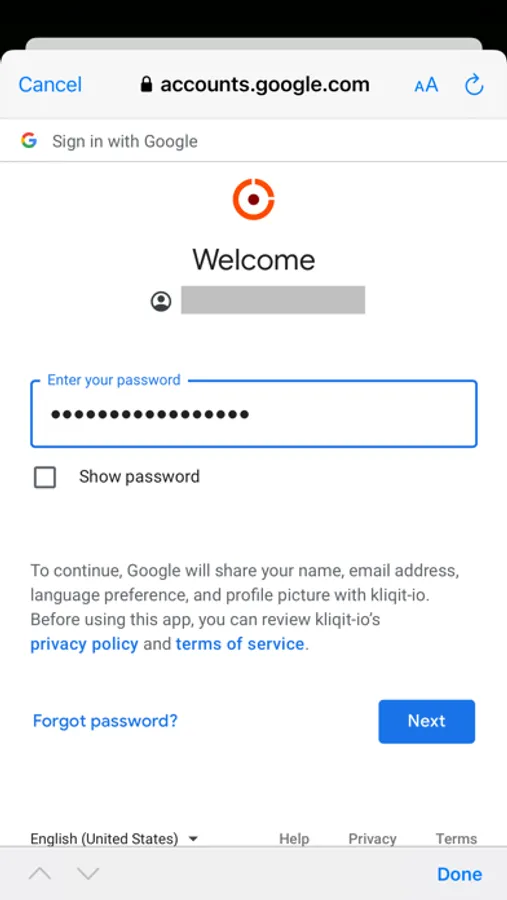Cancel the Google sign-in sheet

(x=50, y=85)
